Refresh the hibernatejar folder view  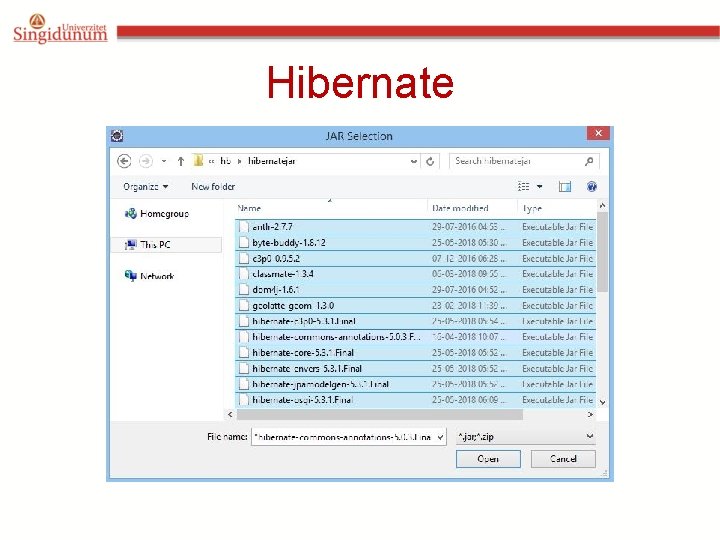(x=430, y=161)
